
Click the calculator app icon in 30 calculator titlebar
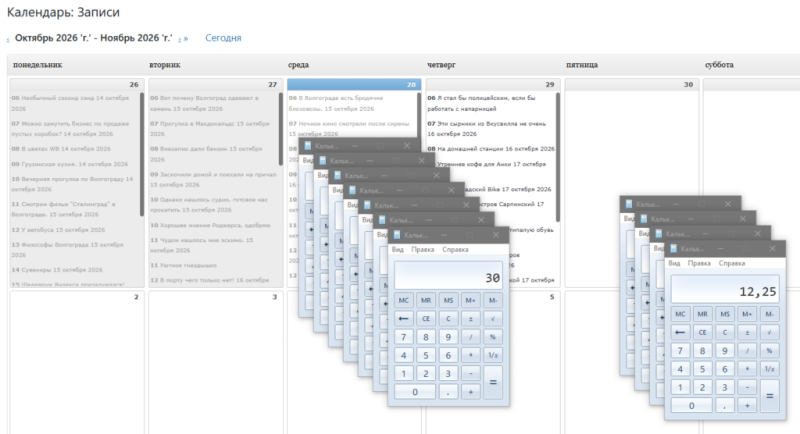click(x=397, y=235)
